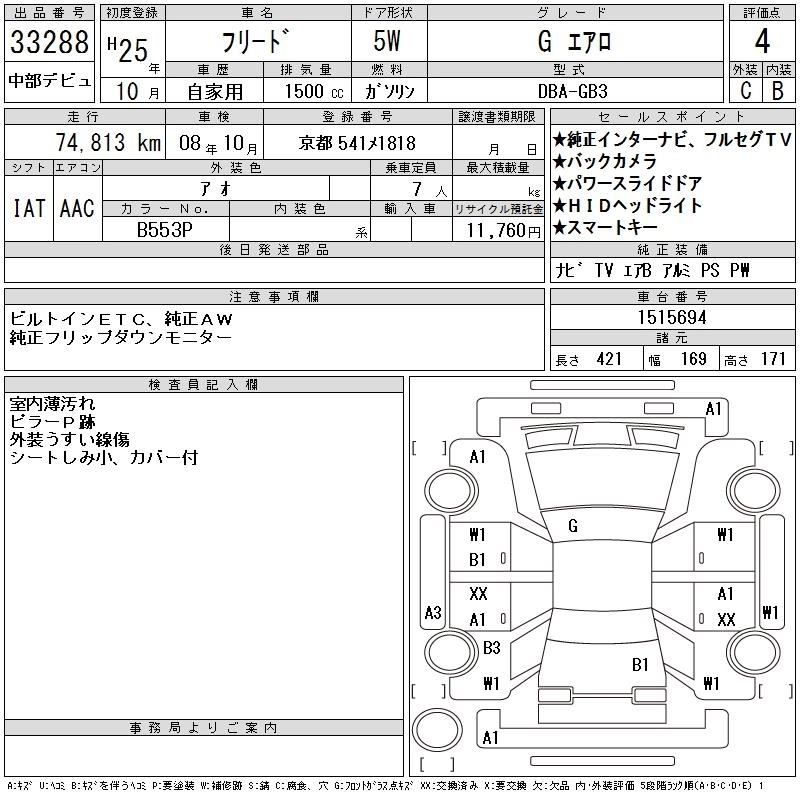Click inspector note 外装うすい線傷
Viewport: 800px width, 800px height.
(69, 440)
